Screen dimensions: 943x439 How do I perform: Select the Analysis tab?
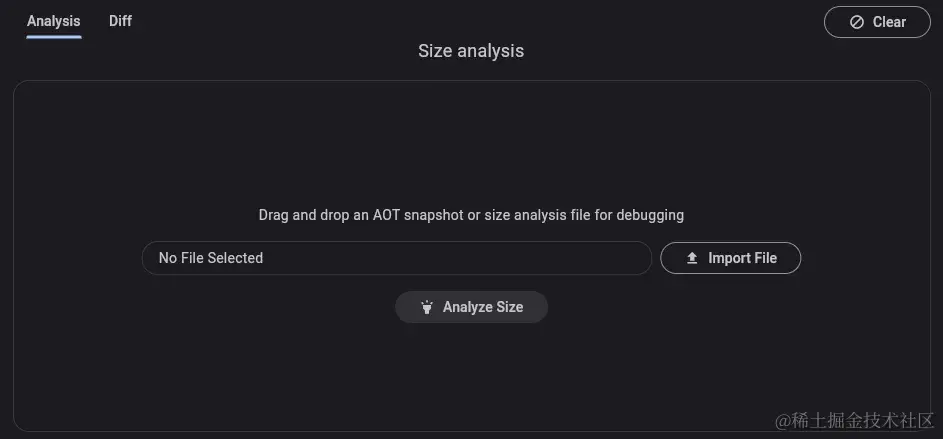(54, 21)
